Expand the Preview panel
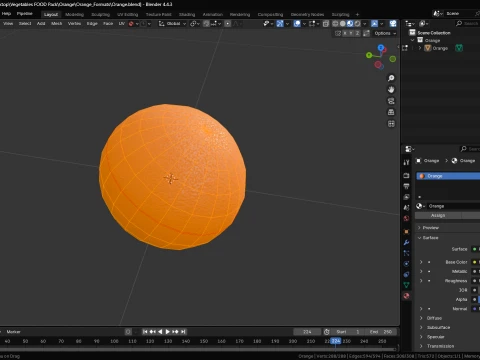The width and height of the screenshot is (480, 360). coord(419,228)
